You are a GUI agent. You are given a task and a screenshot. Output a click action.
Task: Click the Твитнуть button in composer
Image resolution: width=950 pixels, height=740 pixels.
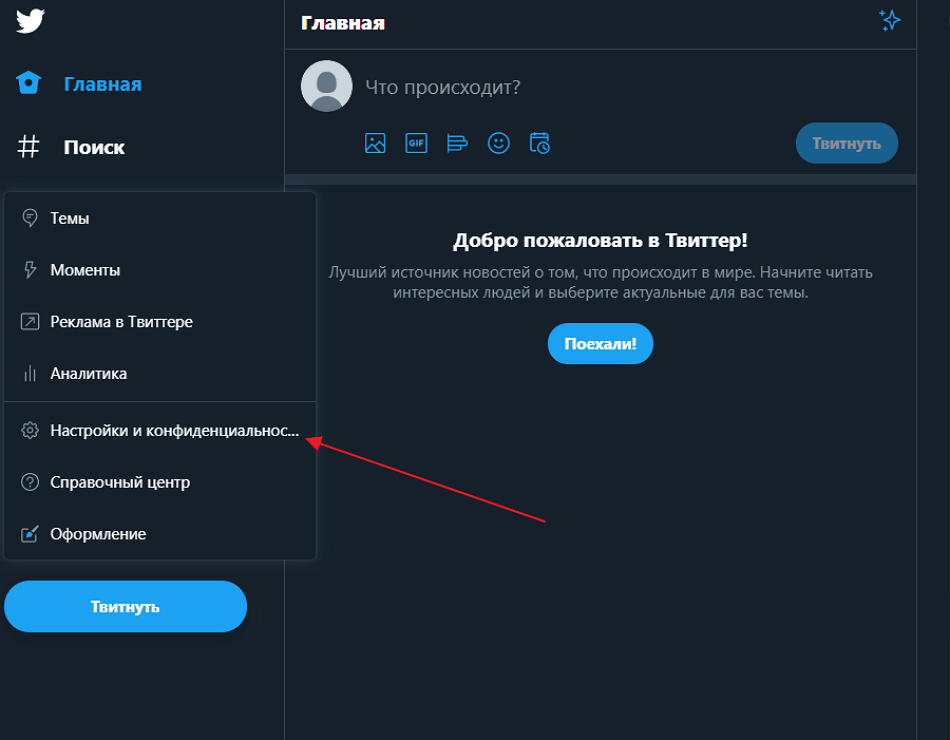pyautogui.click(x=846, y=143)
